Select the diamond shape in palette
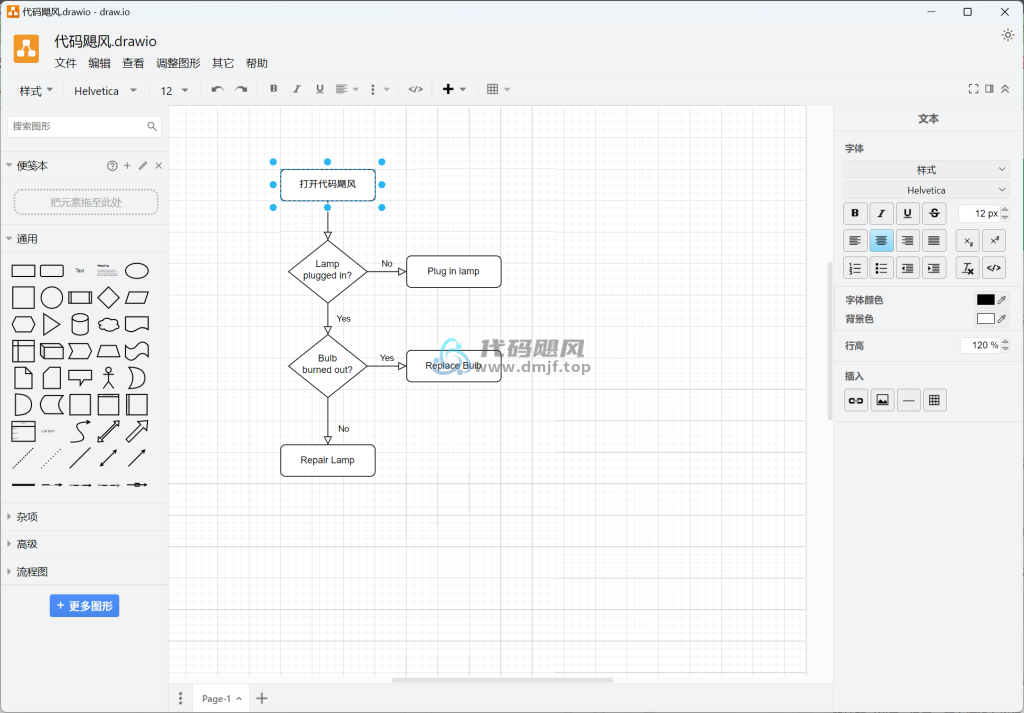Viewport: 1024px width, 713px height. tap(108, 298)
